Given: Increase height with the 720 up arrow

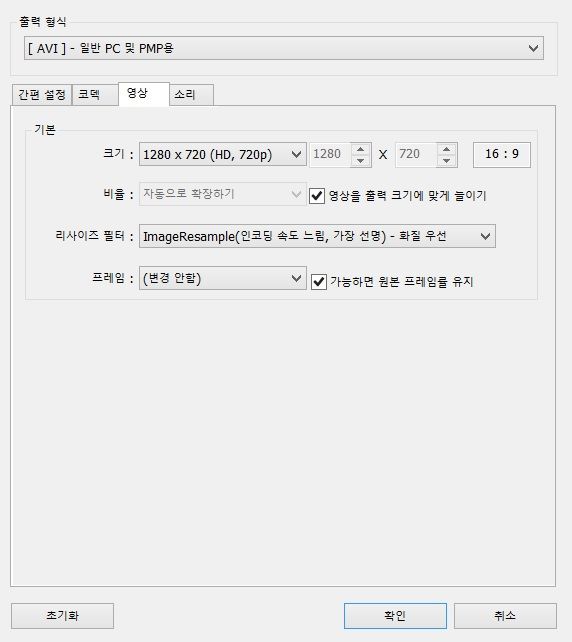Looking at the screenshot, I should [447, 149].
